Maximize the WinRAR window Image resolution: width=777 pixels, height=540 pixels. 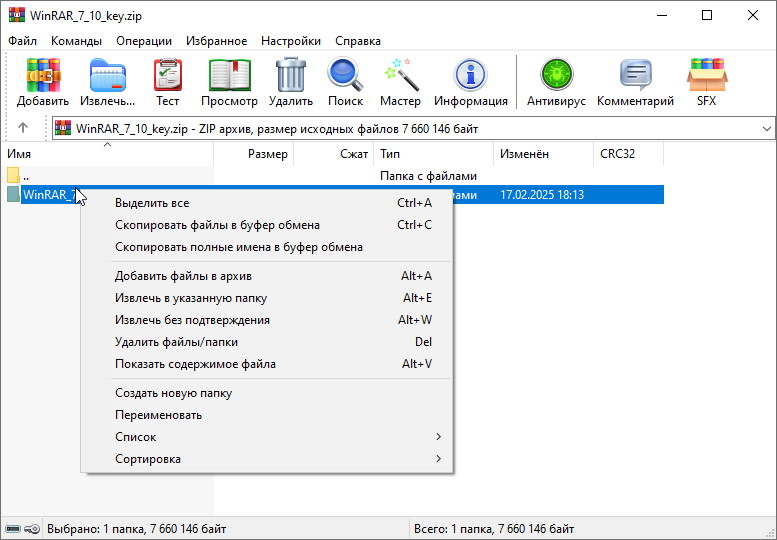(707, 15)
